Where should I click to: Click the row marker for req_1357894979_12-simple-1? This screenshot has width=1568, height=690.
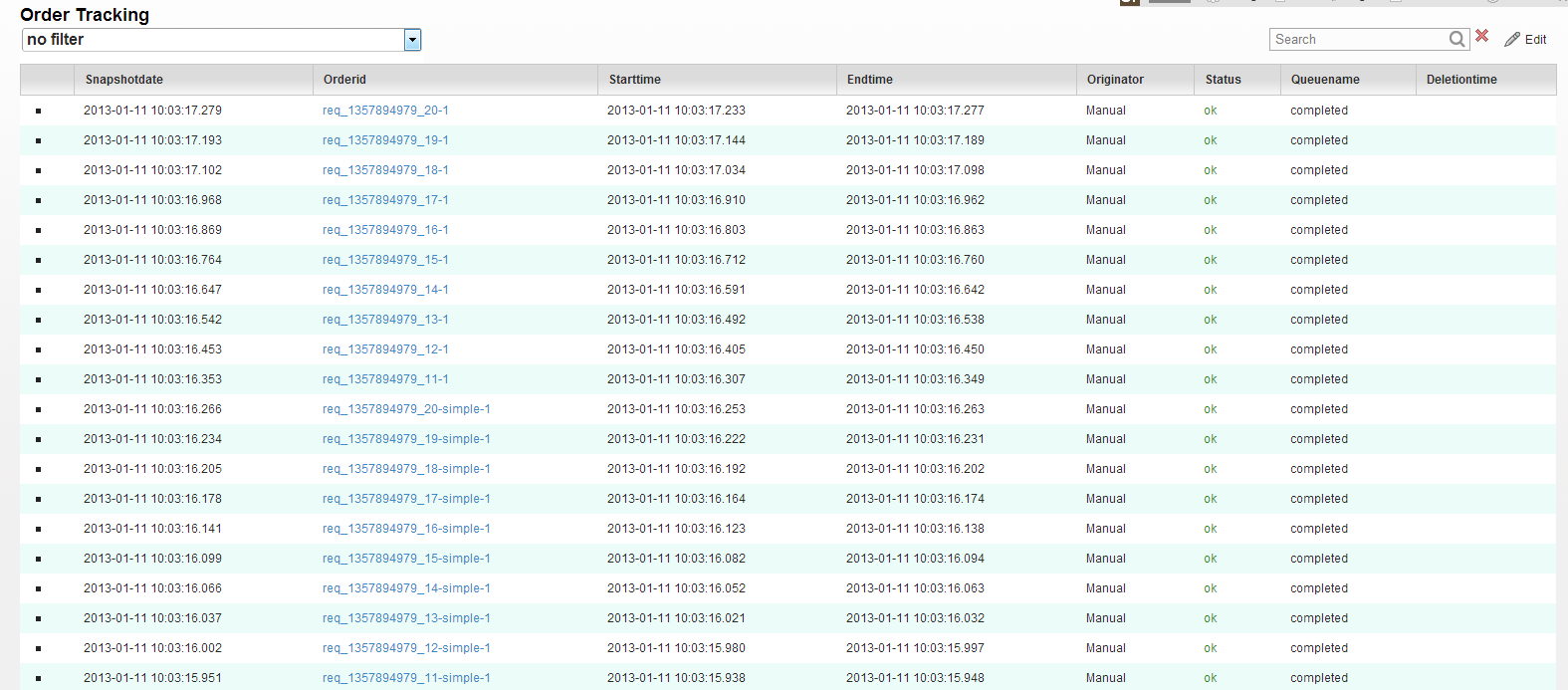click(x=38, y=649)
